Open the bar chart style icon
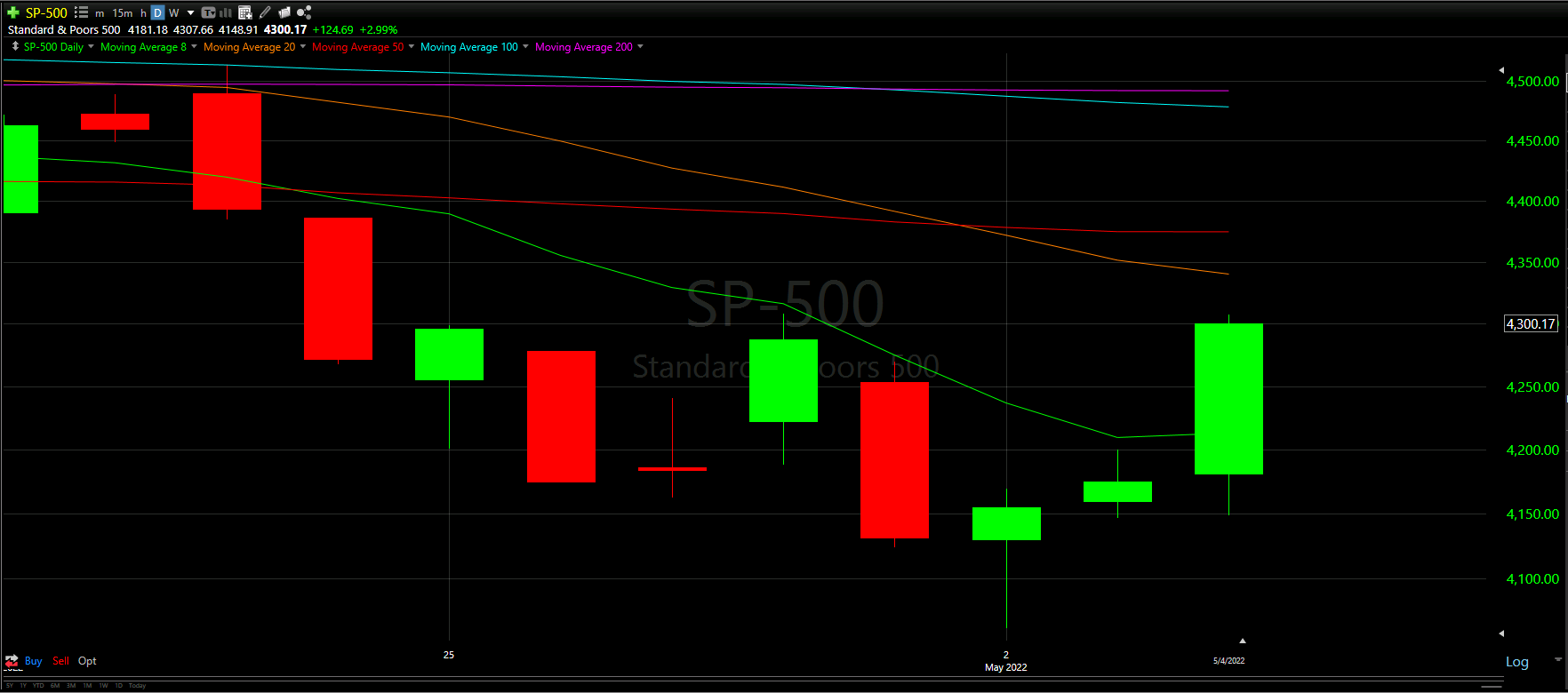Viewport: 1568px width, 693px height. (x=225, y=13)
